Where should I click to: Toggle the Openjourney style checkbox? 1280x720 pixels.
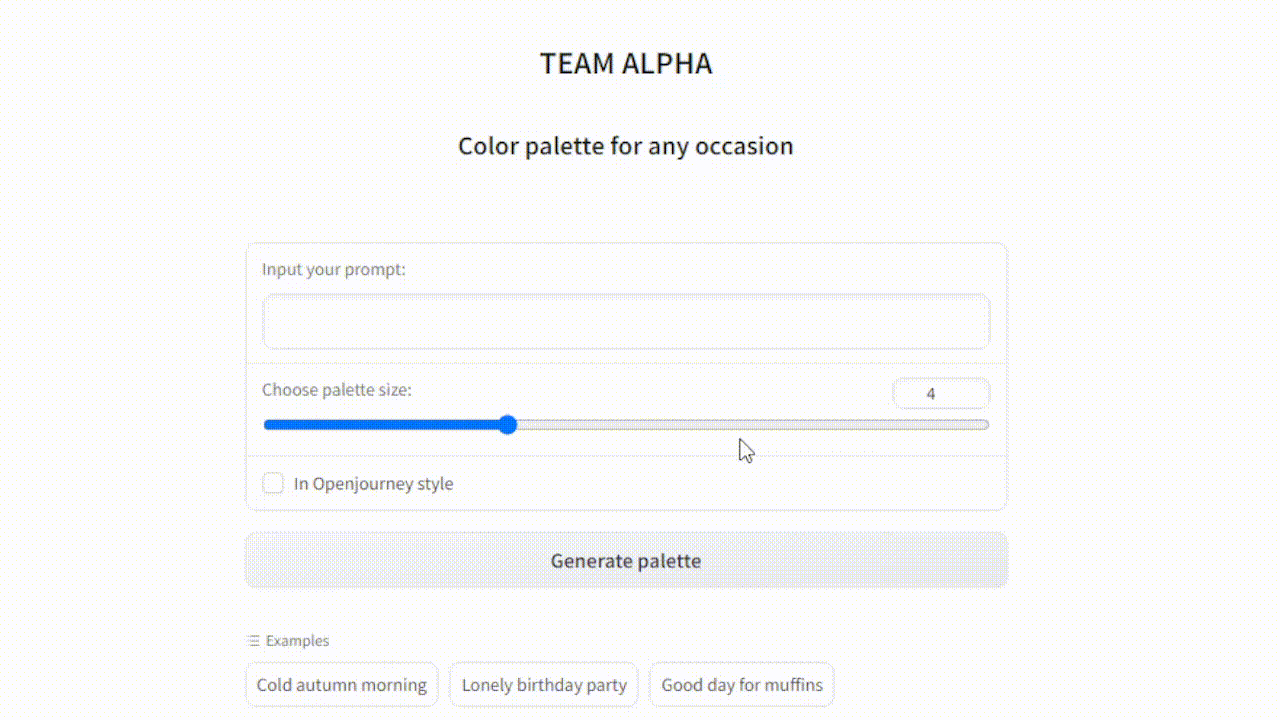point(273,484)
